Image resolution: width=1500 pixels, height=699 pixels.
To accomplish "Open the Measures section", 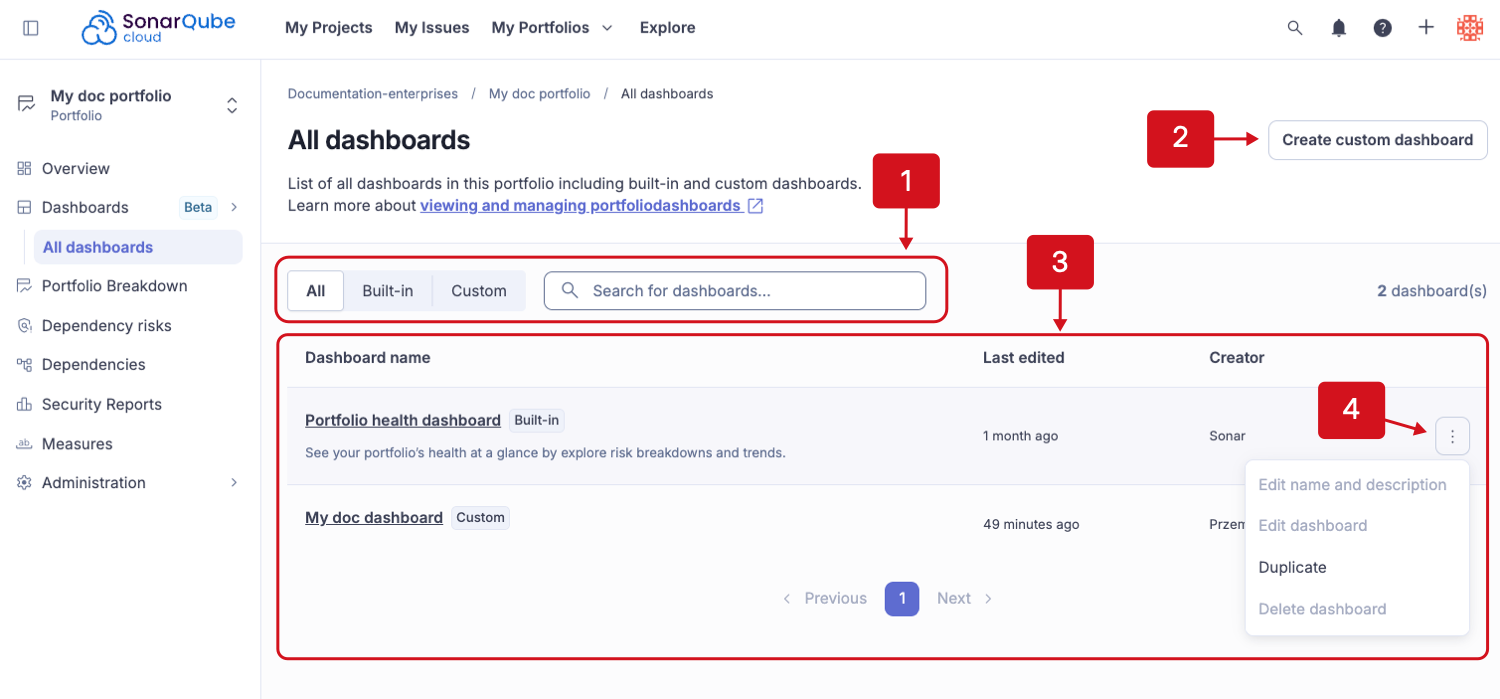I will tap(77, 443).
